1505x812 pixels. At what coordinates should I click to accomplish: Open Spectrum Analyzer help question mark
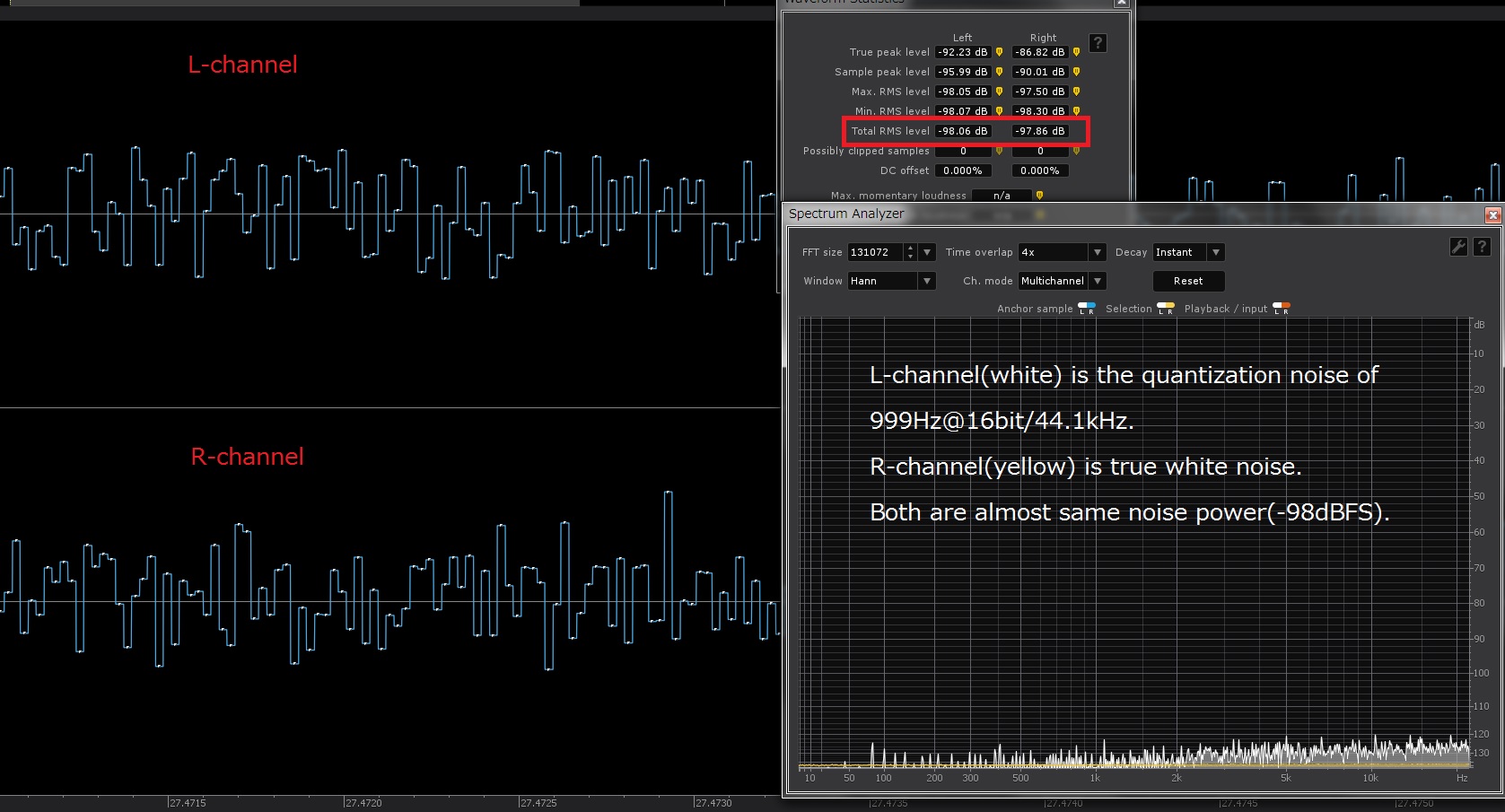(1482, 247)
